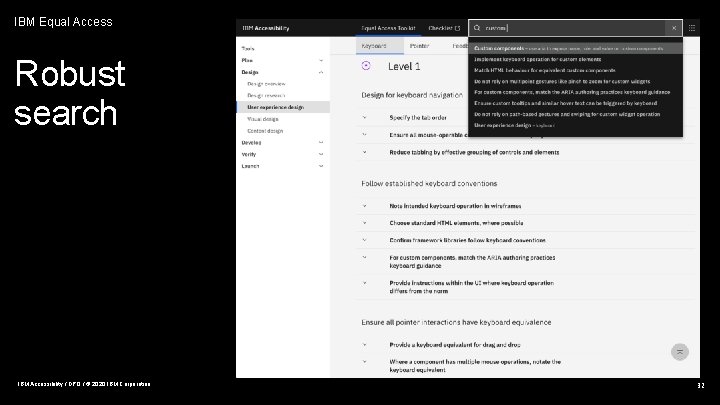Click the Launch sidebar label
Image resolution: width=720 pixels, height=405 pixels.
click(250, 166)
